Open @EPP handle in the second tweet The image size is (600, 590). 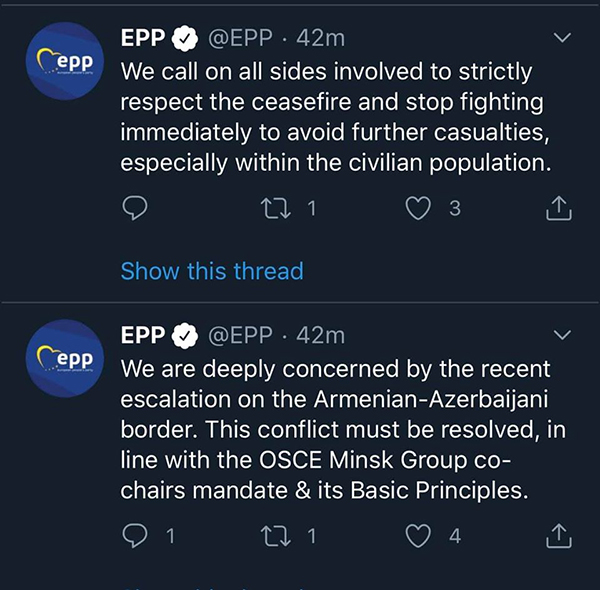pyautogui.click(x=240, y=336)
